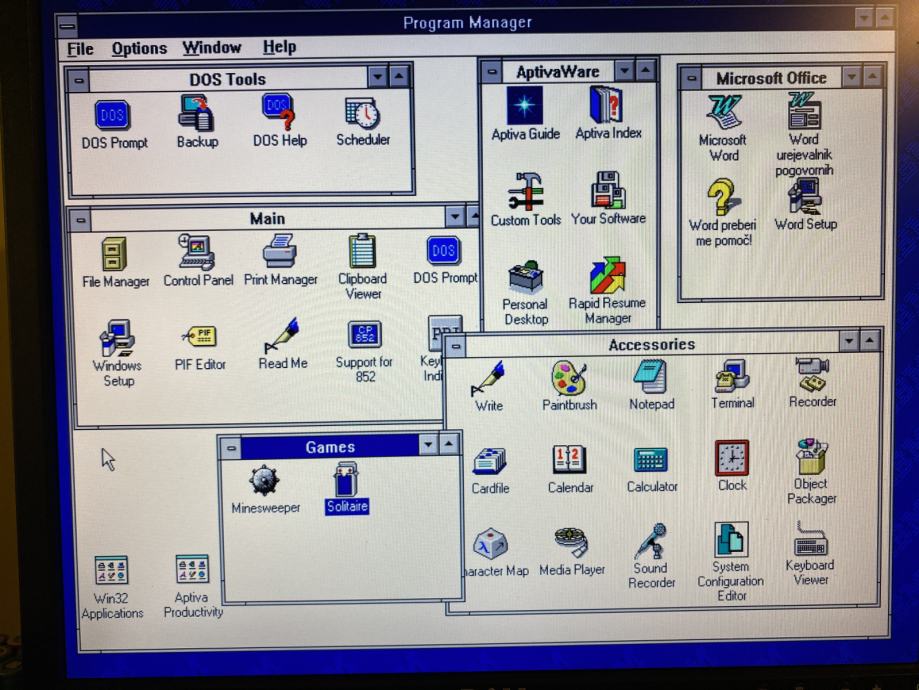Open the Microsoft Office group control menu
Viewport: 919px width, 690px height.
(x=690, y=77)
